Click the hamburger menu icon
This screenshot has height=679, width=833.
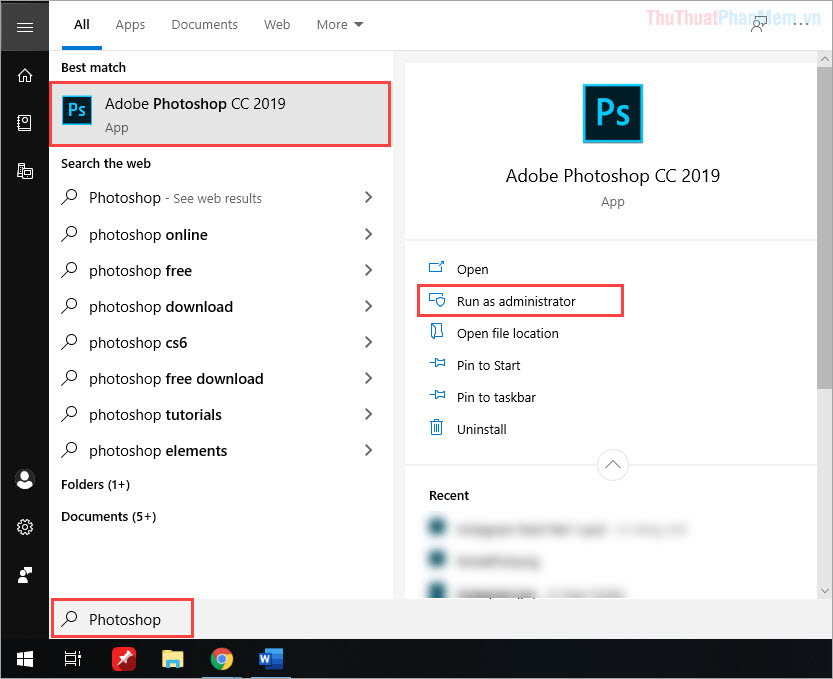click(x=25, y=26)
